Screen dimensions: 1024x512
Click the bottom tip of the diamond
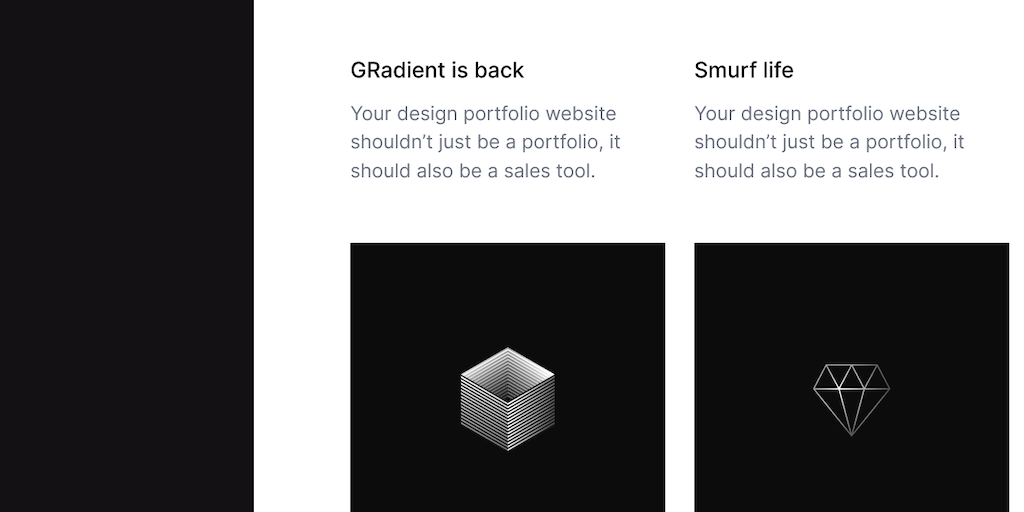(x=851, y=431)
